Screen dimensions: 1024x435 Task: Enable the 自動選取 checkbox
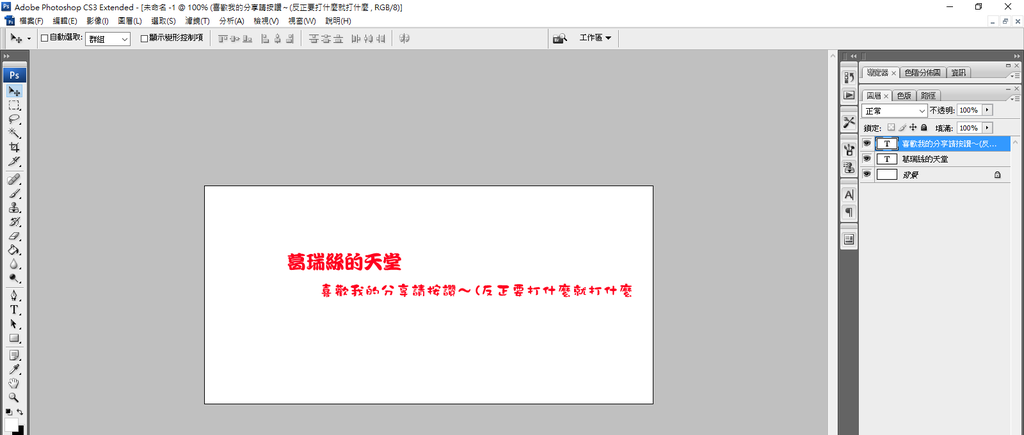44,39
